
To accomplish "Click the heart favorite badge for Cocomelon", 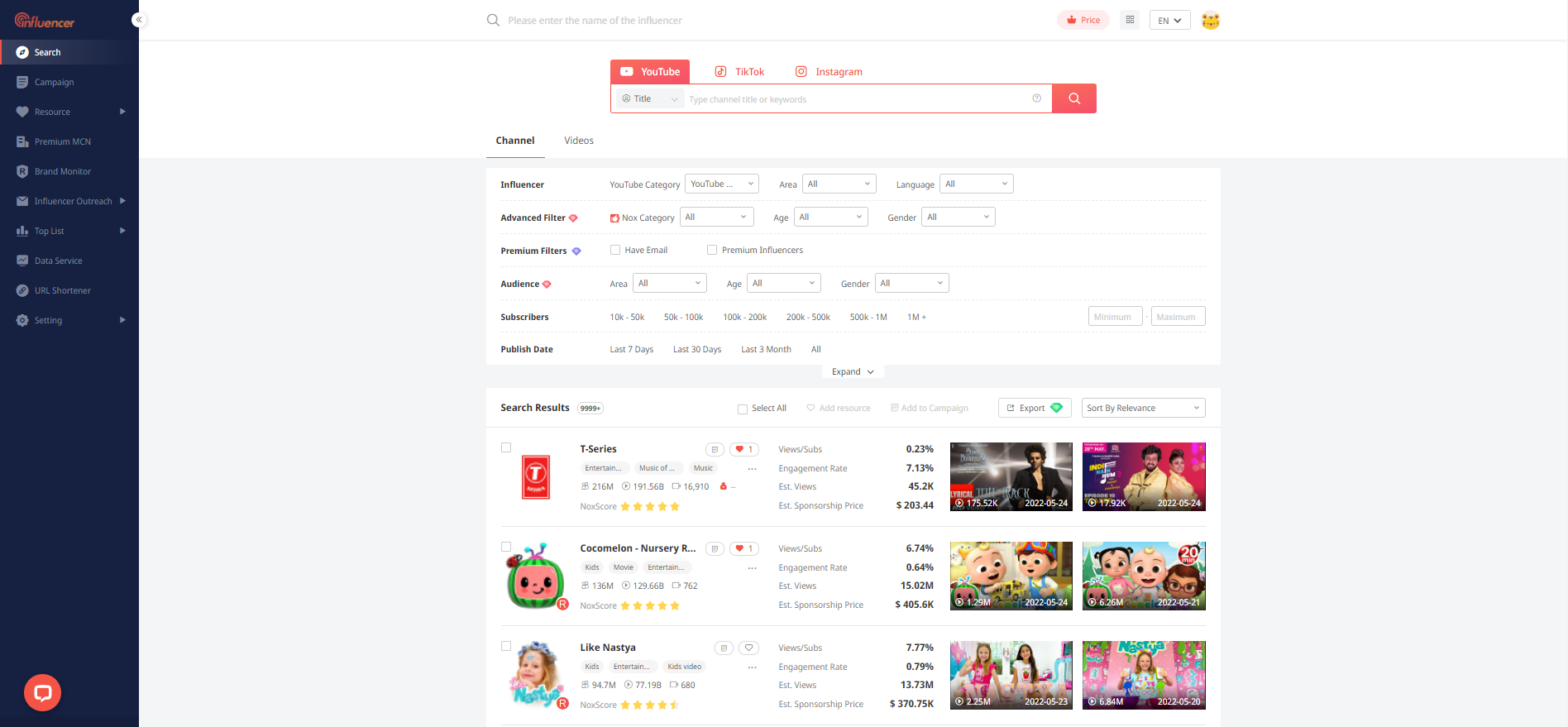I will click(x=744, y=548).
